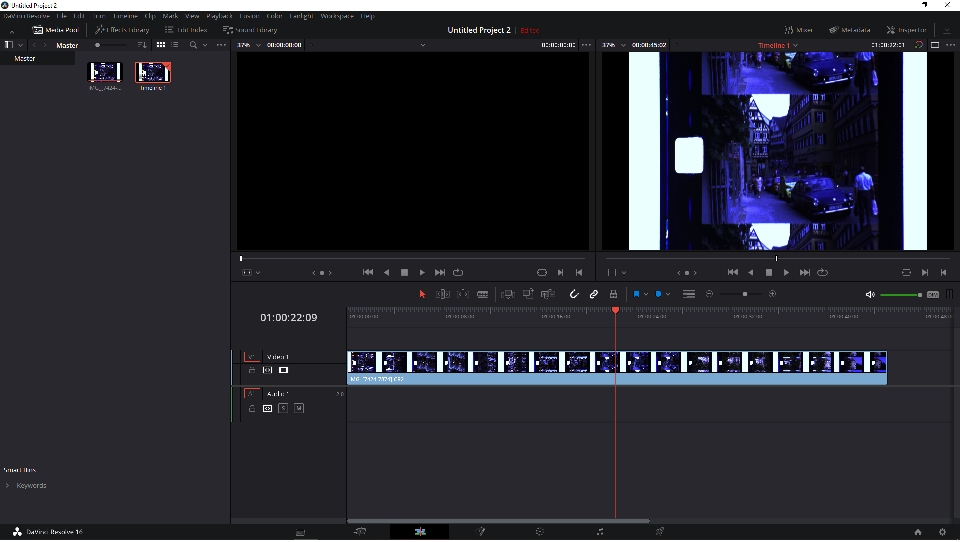Open the Effects Library panel
This screenshot has width=962, height=542.
[x=122, y=29]
